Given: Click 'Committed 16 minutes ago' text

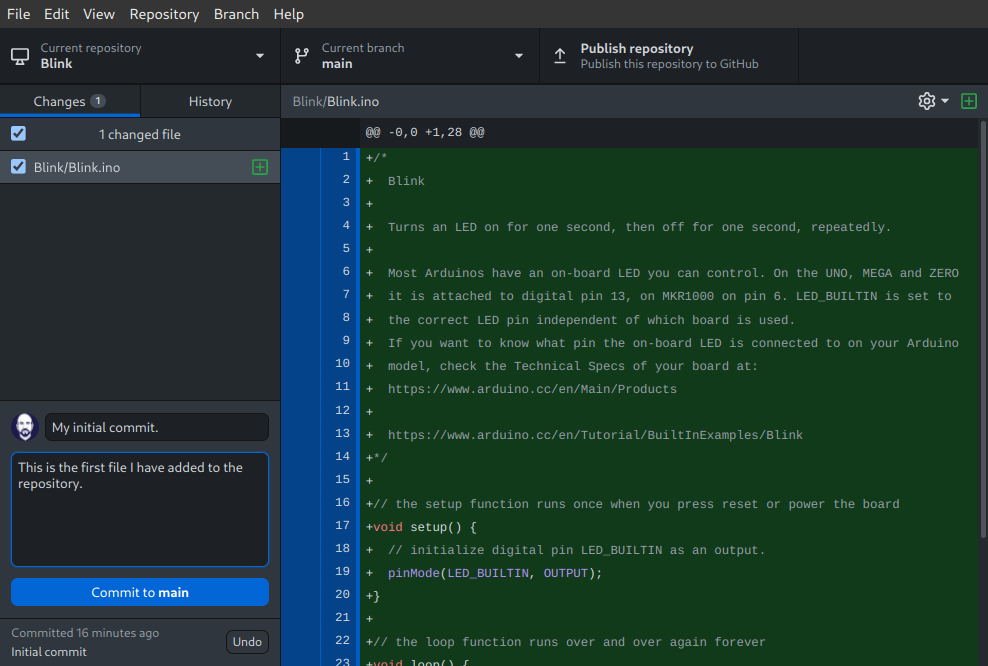Looking at the screenshot, I should tap(85, 633).
